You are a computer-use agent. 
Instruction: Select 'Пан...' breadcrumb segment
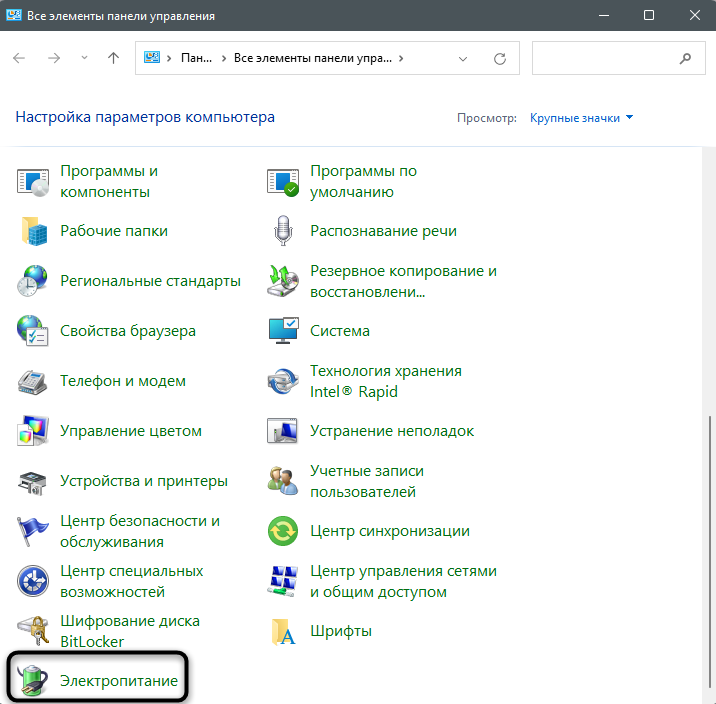pyautogui.click(x=196, y=58)
